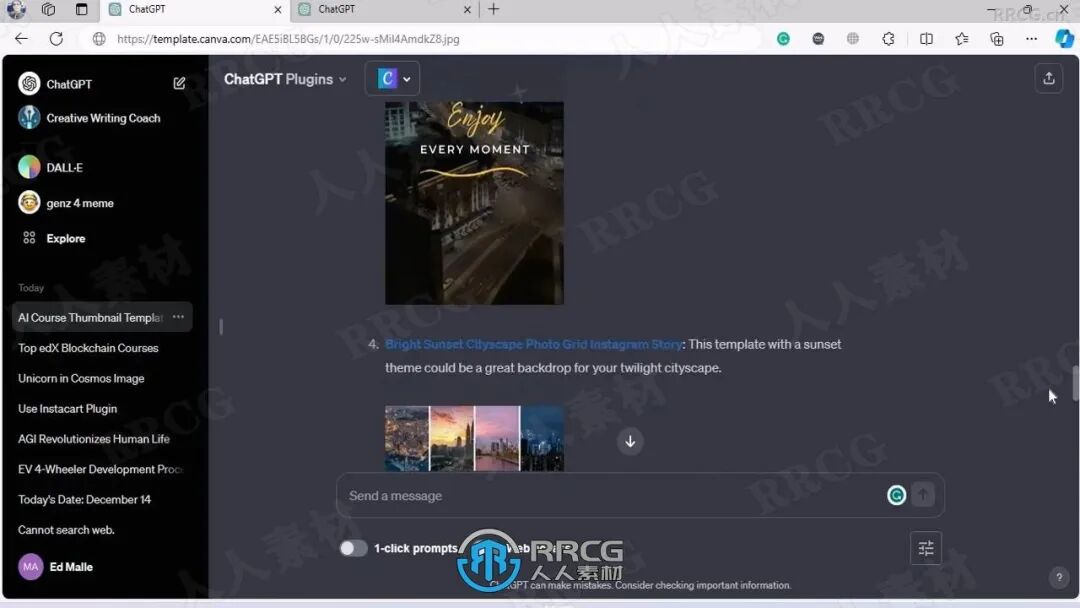
Task: Open browser settings and more menu
Action: coord(1031,39)
